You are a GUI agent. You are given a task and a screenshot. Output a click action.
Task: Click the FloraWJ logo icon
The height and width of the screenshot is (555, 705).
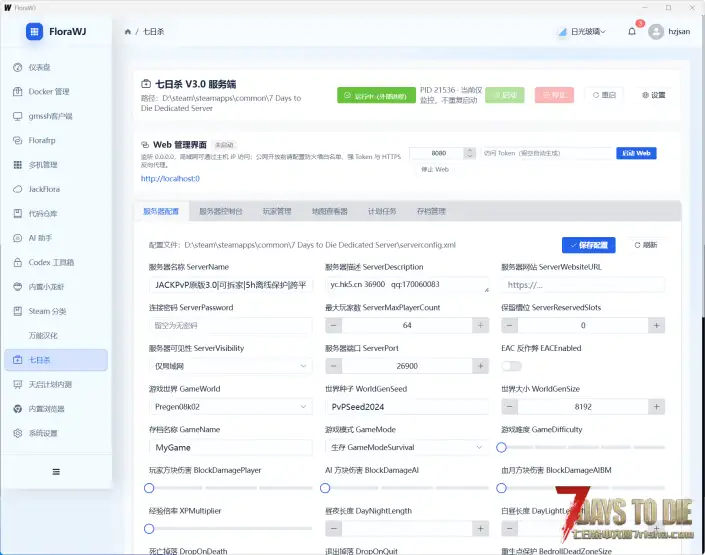coord(34,31)
